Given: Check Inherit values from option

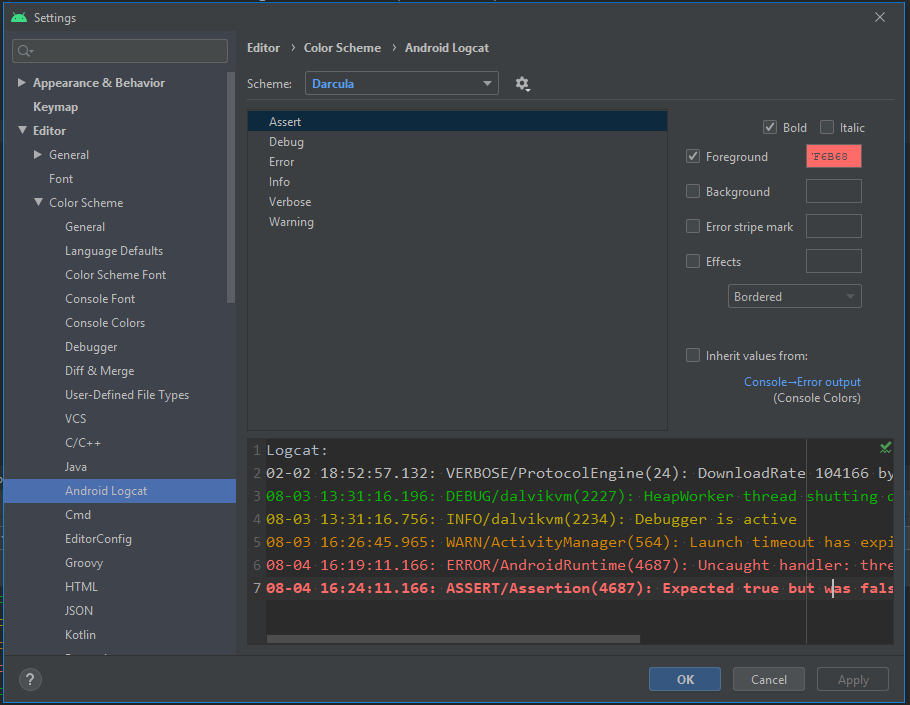Looking at the screenshot, I should coord(692,355).
